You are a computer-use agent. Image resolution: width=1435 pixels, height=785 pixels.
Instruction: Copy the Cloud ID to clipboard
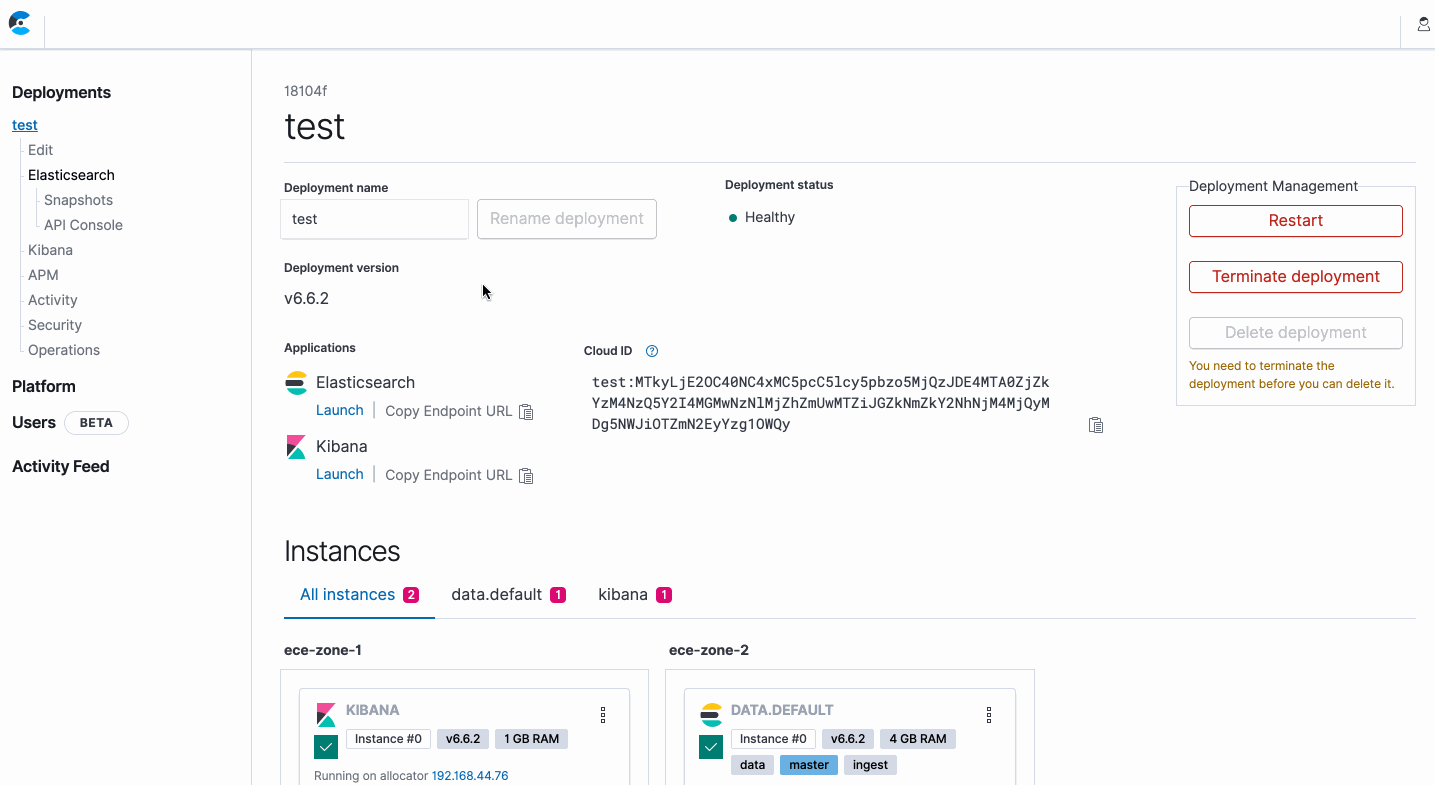[x=1096, y=425]
